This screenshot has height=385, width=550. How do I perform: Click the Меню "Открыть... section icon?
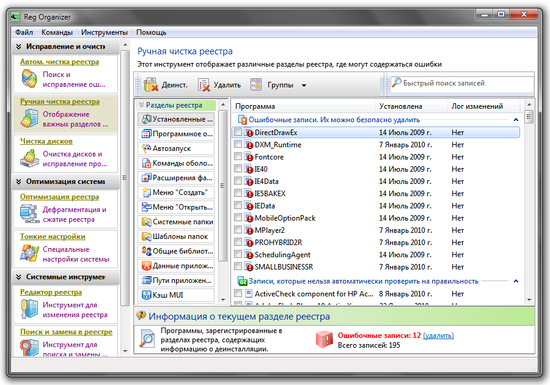click(146, 207)
